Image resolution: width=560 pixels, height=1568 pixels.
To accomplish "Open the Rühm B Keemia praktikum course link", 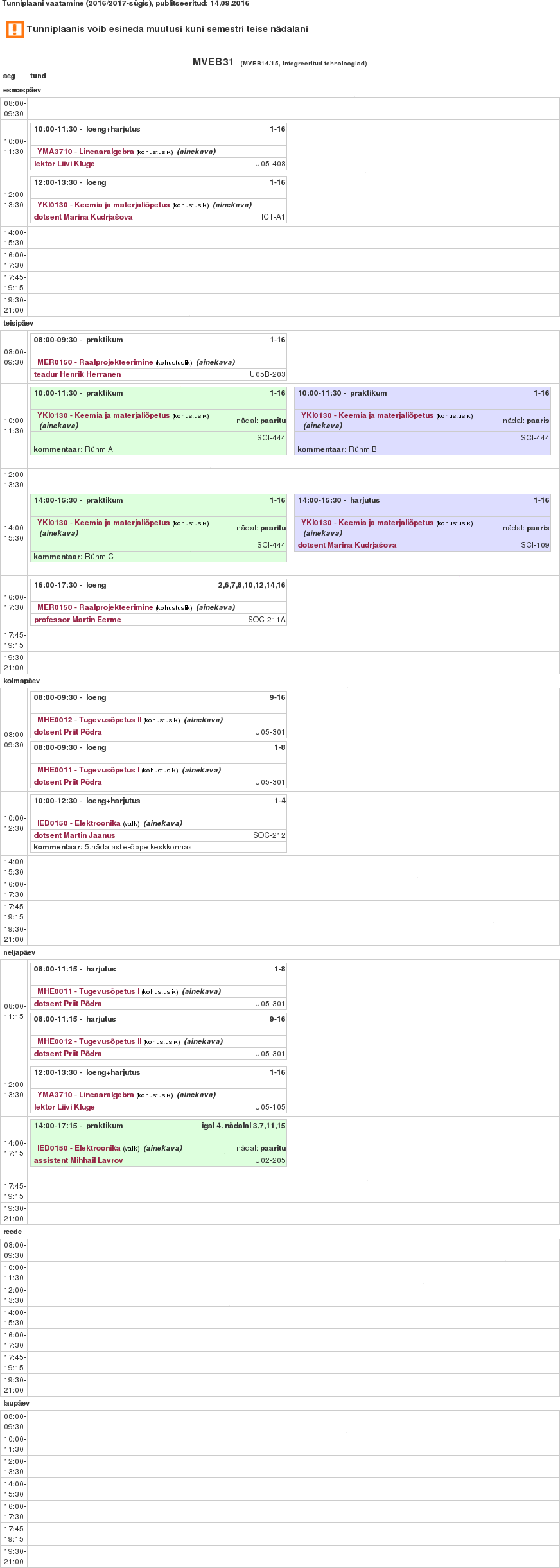I will (x=367, y=415).
